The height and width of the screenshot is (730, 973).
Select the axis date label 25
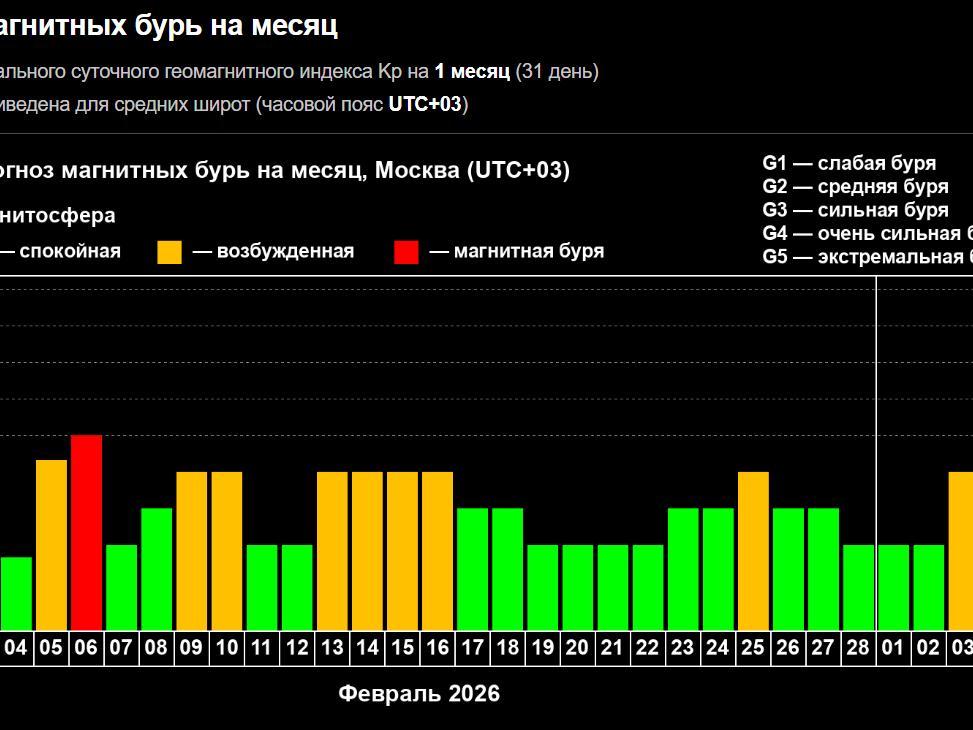(x=753, y=648)
